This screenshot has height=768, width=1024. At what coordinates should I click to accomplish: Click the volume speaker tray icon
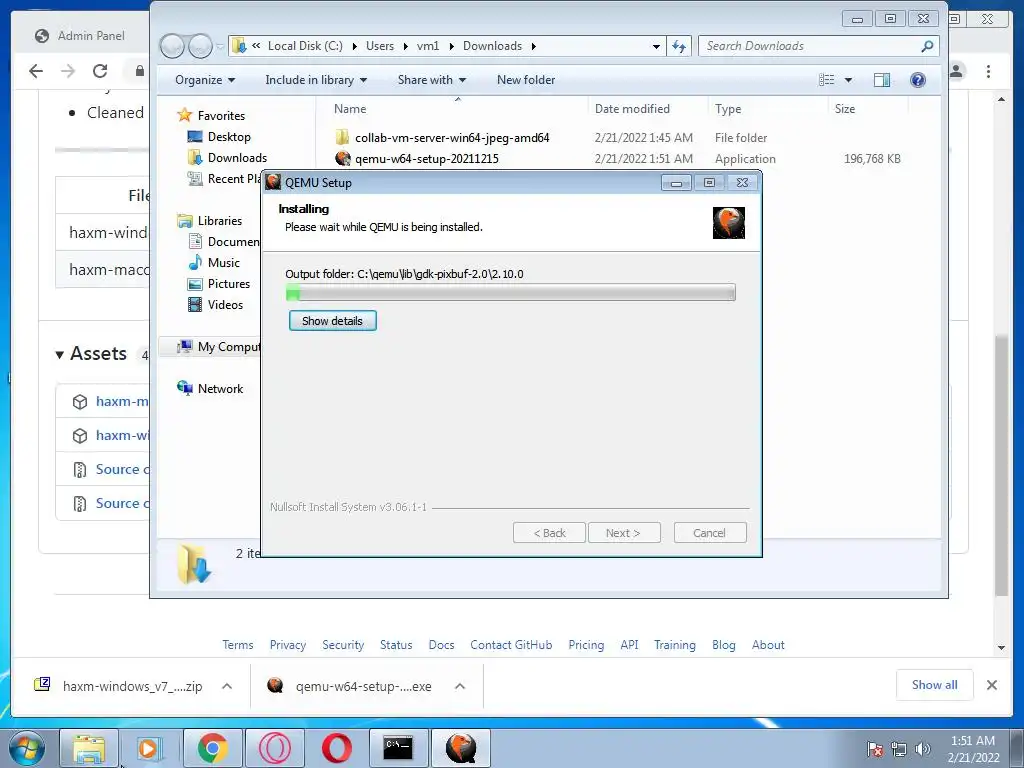click(x=922, y=749)
